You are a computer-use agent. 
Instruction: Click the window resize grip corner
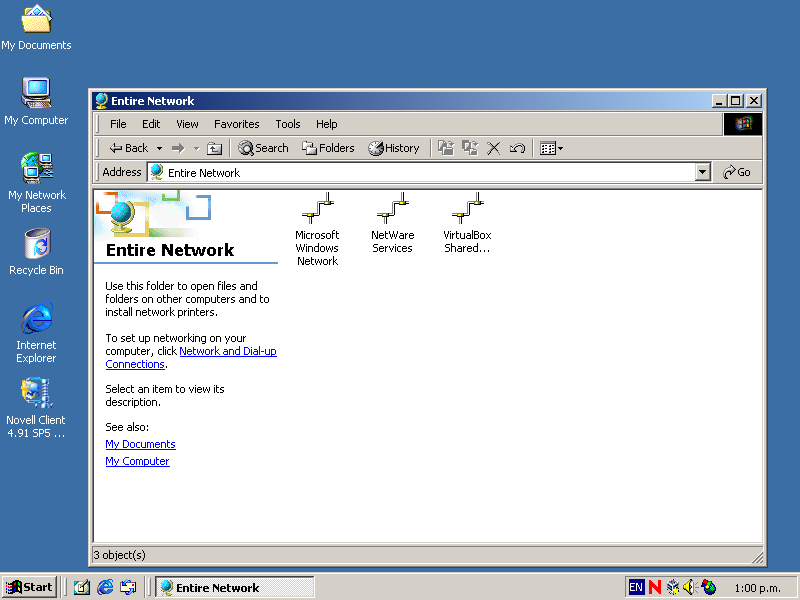pos(757,558)
